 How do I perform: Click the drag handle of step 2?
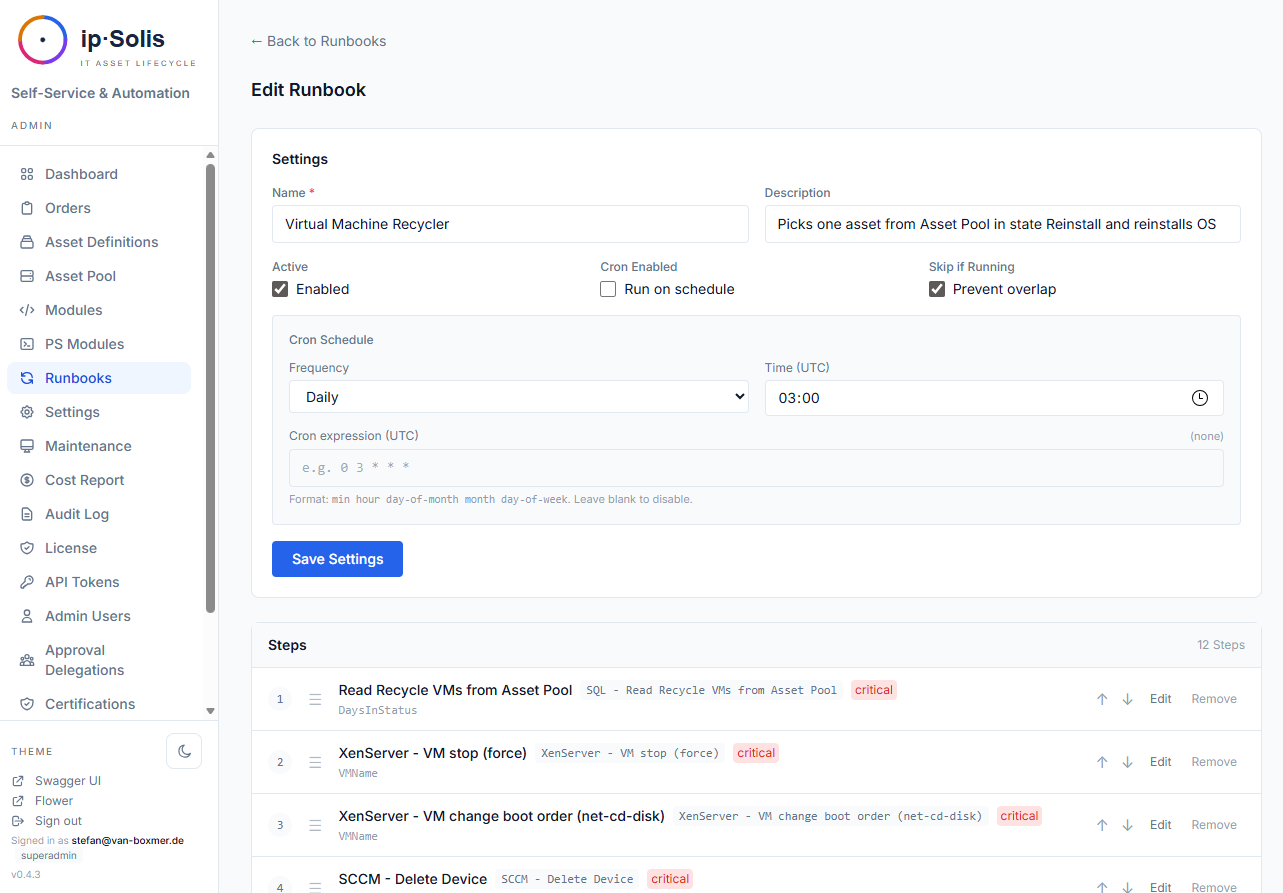point(315,762)
